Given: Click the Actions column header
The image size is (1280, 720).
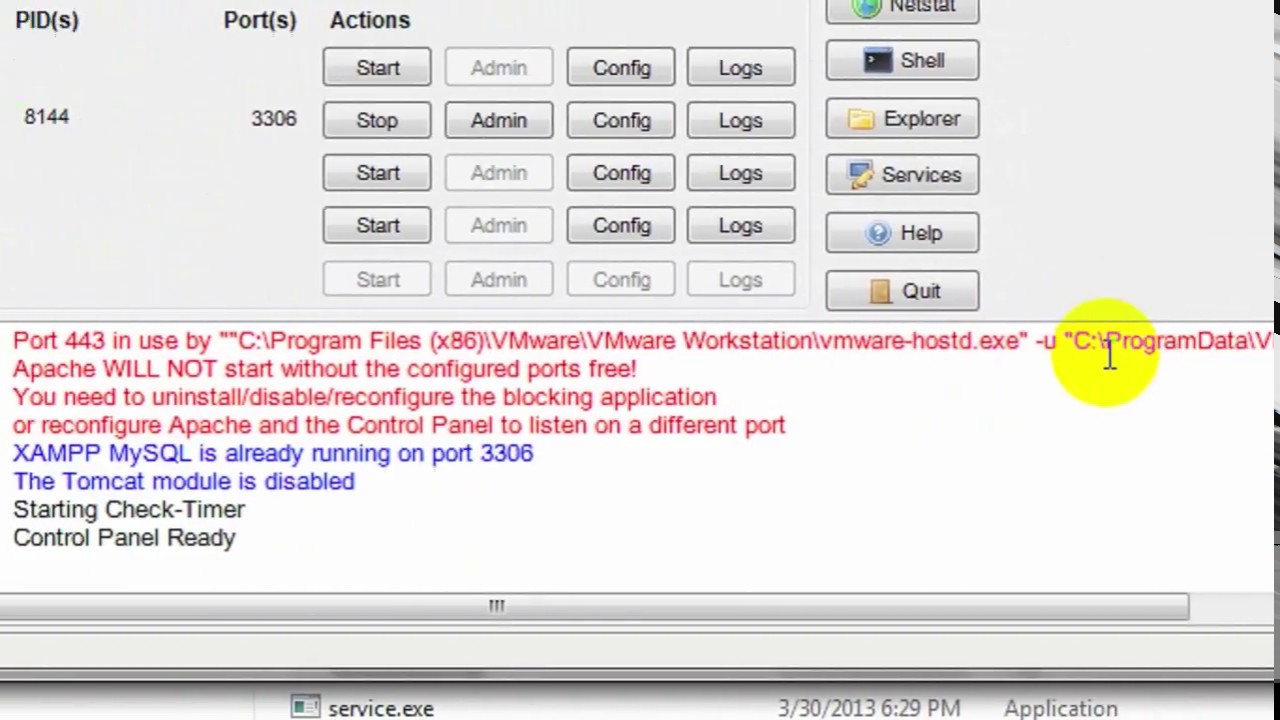Looking at the screenshot, I should coord(370,20).
